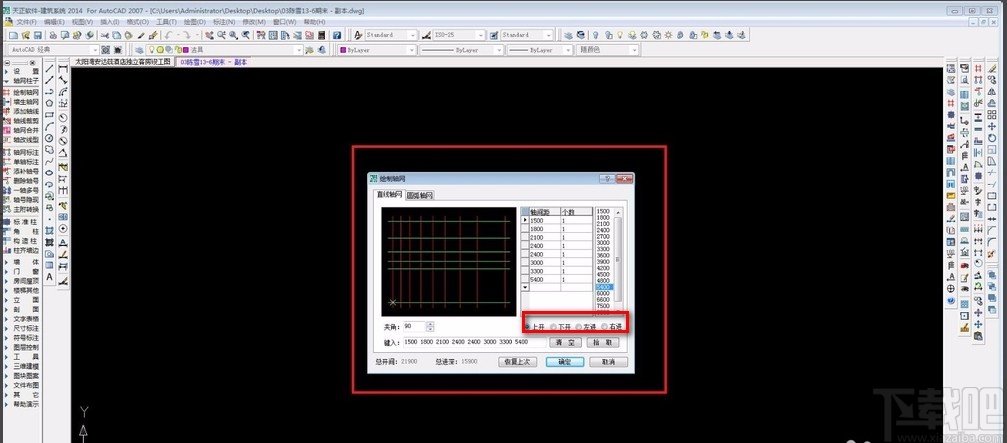Click the 确定 button in dialog
The height and width of the screenshot is (443, 1007).
tap(565, 361)
